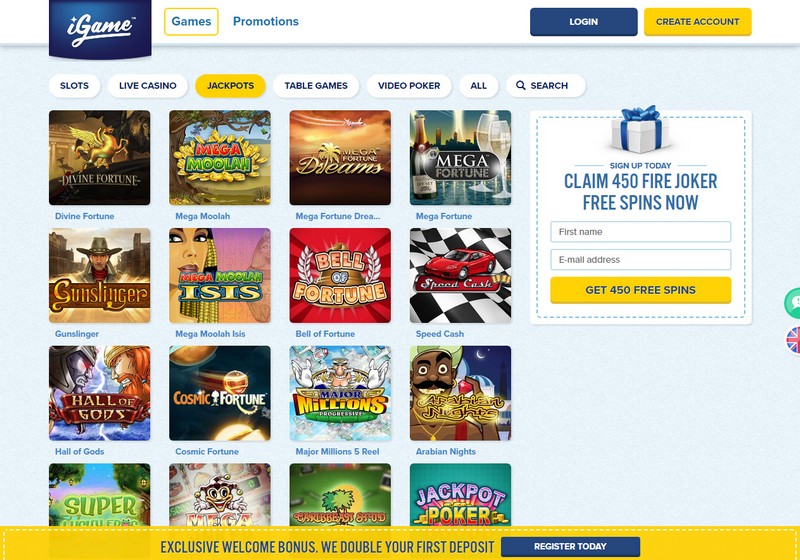Open the Divine Fortune game thumbnail
The width and height of the screenshot is (800, 560).
click(99, 158)
